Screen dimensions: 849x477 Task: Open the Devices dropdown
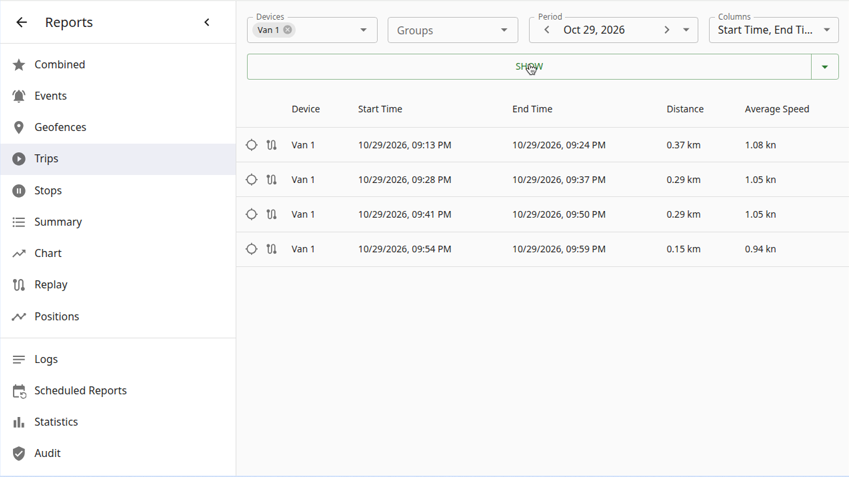tap(363, 30)
